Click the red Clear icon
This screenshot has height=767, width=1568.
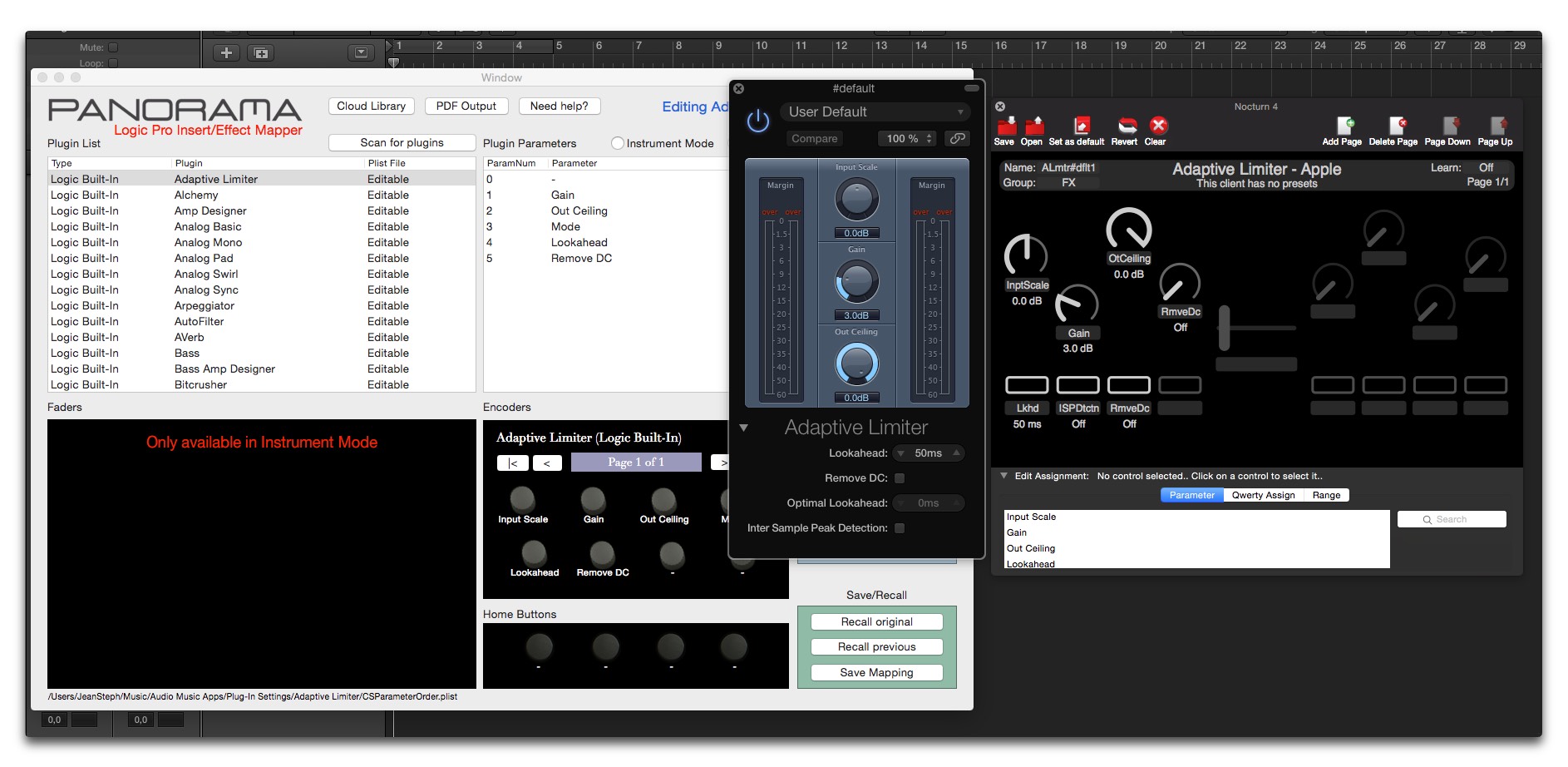tap(1158, 126)
